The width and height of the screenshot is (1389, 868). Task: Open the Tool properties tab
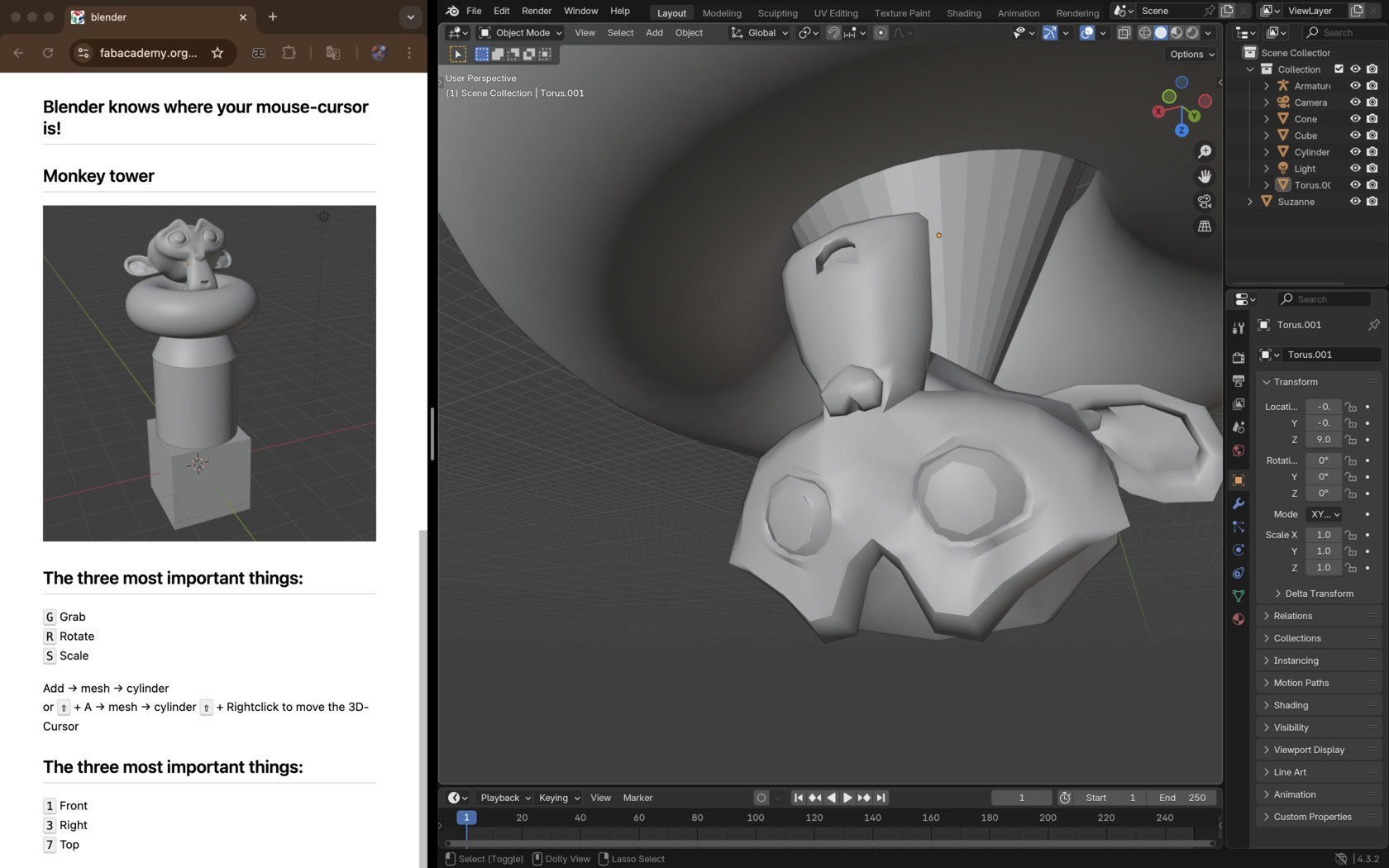pyautogui.click(x=1238, y=328)
